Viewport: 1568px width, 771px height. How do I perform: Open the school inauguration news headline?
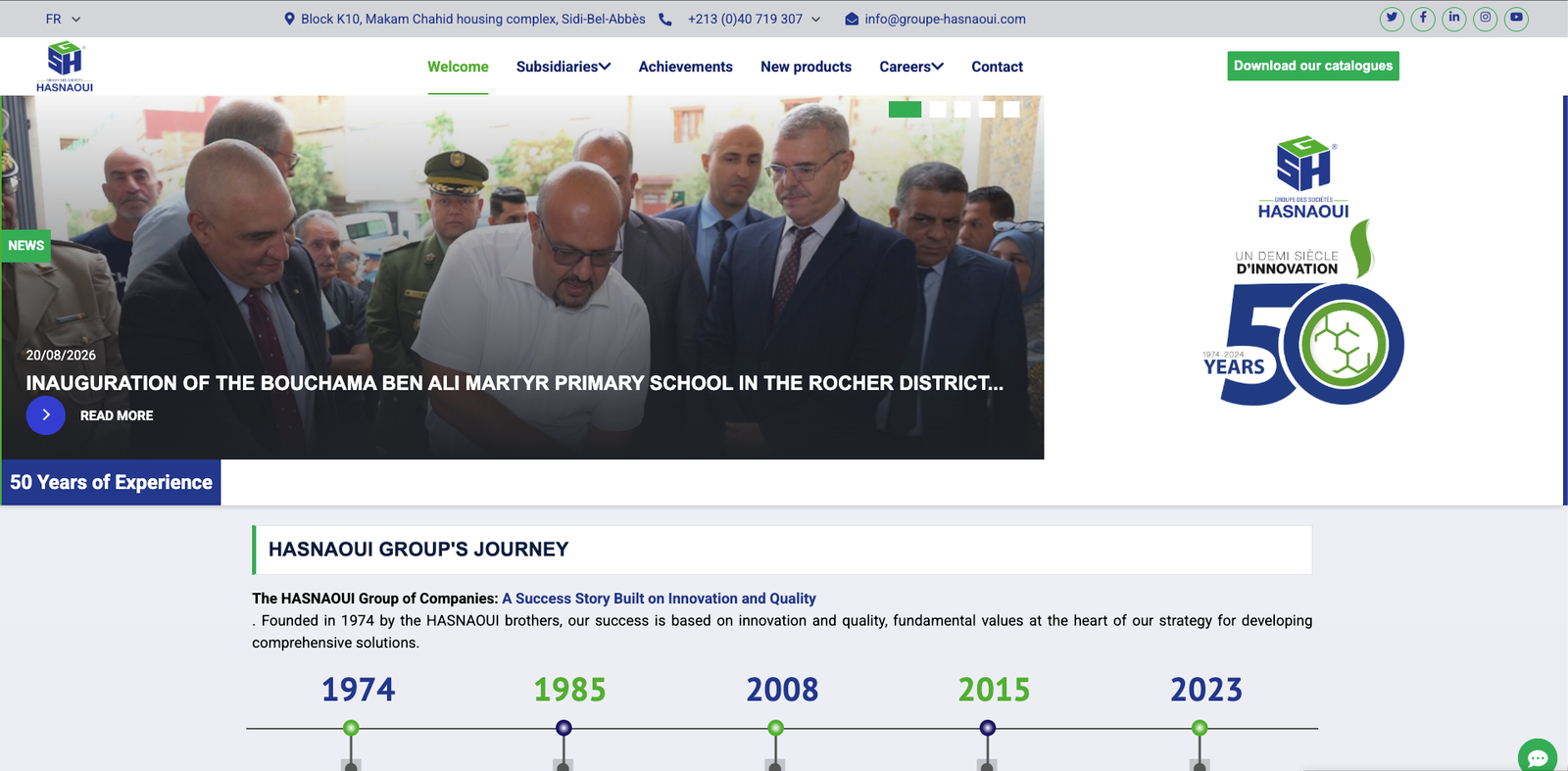(x=514, y=383)
